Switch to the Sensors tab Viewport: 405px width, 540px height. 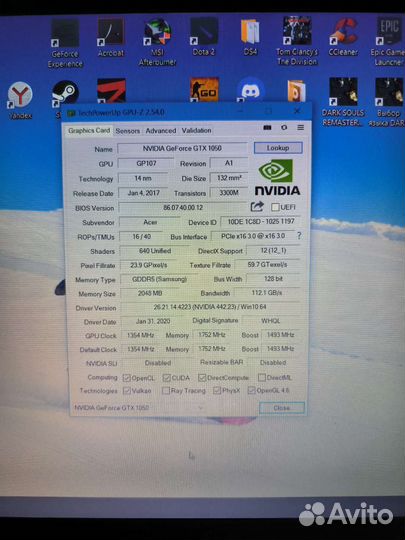pos(127,131)
